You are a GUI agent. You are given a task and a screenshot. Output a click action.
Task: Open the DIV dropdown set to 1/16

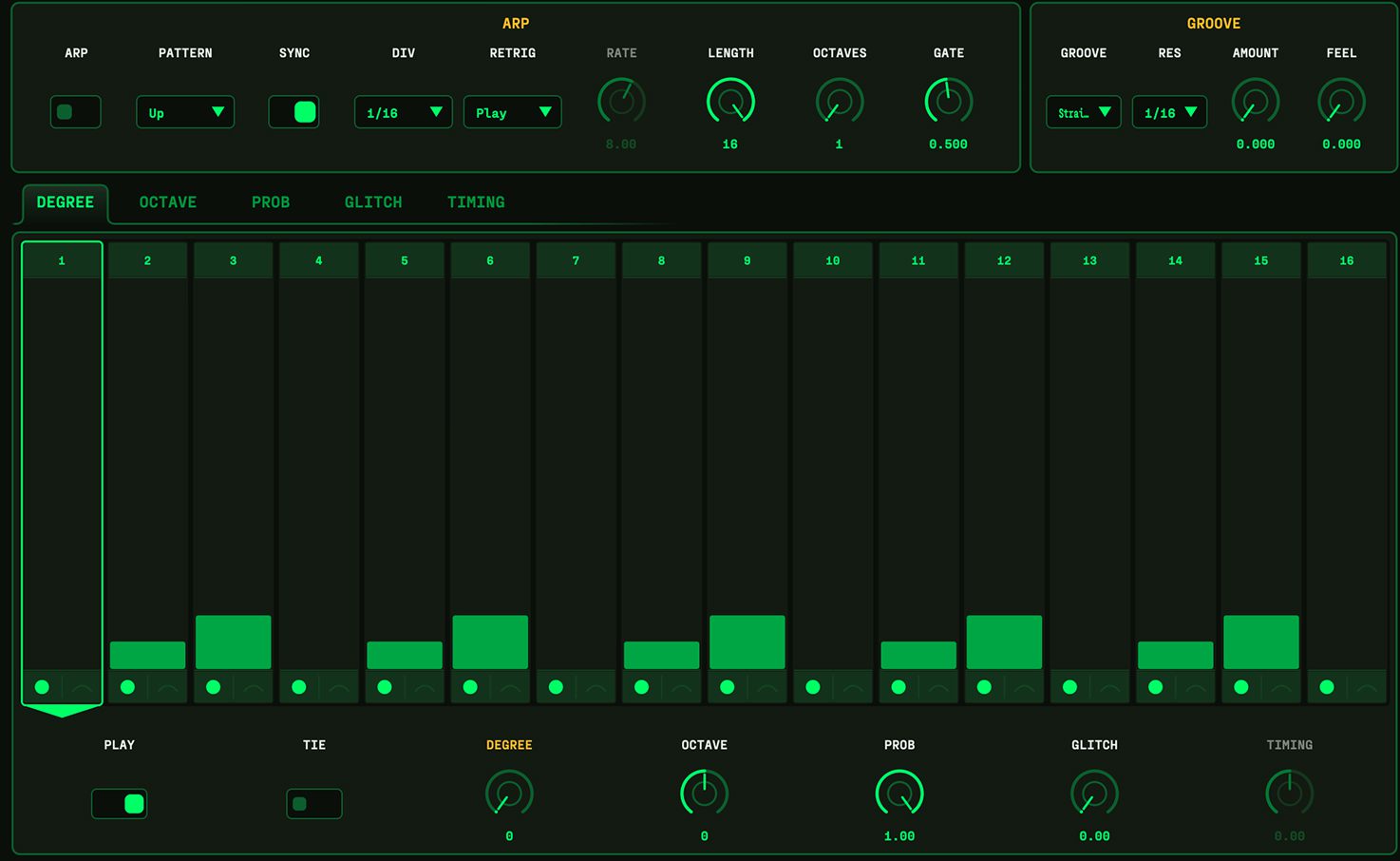pos(404,112)
